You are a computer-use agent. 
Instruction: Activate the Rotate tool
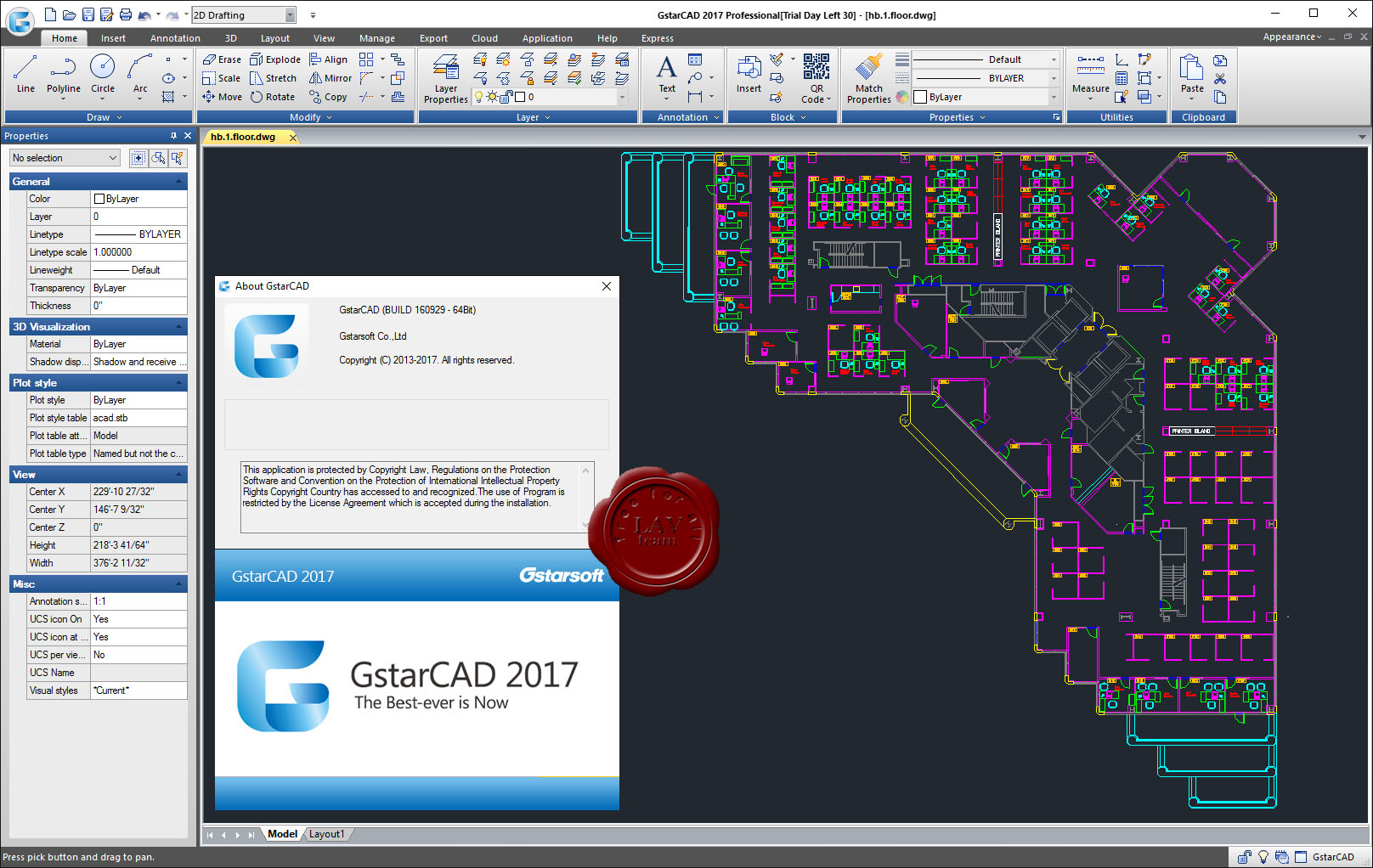(x=273, y=97)
